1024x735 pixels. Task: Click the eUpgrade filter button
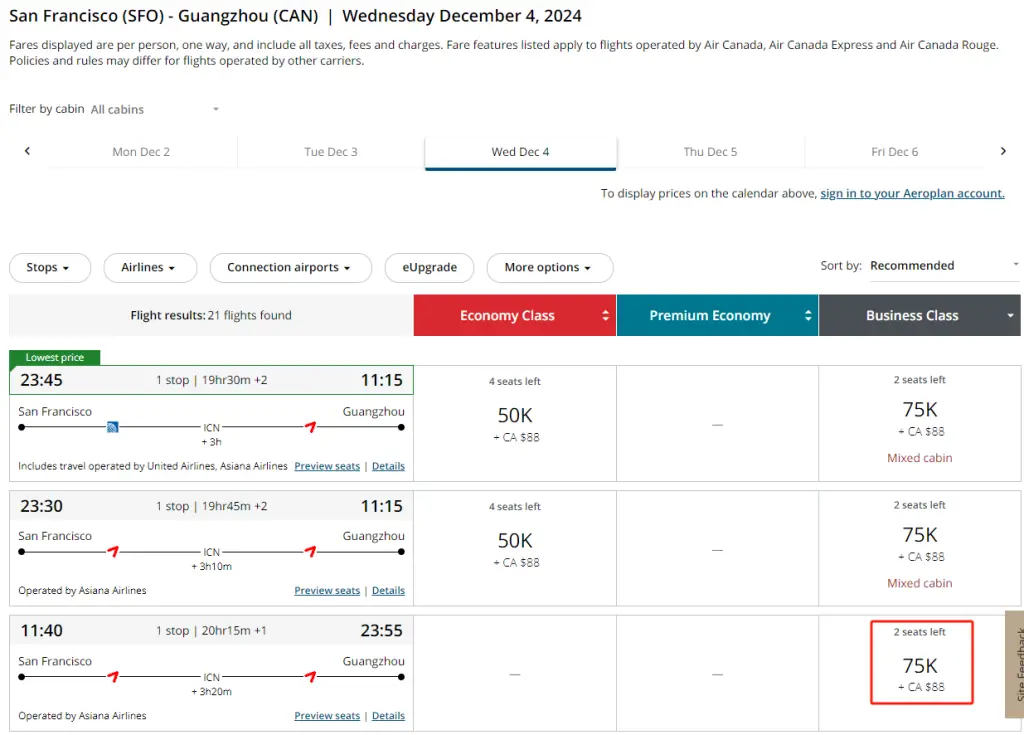click(x=429, y=268)
